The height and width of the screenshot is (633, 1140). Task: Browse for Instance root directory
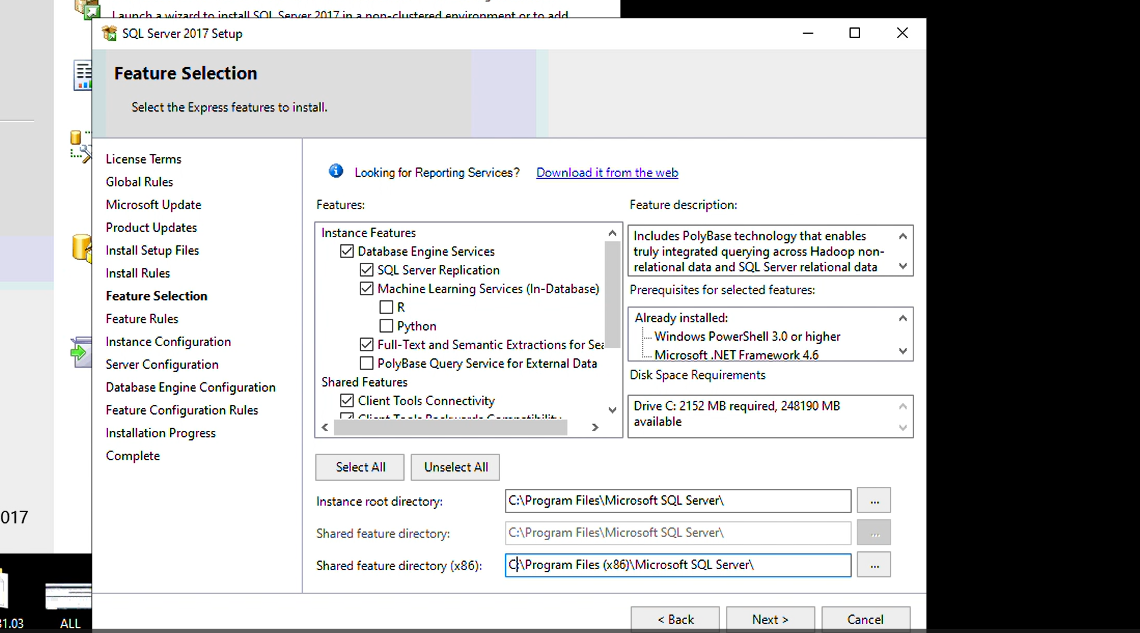pos(874,501)
